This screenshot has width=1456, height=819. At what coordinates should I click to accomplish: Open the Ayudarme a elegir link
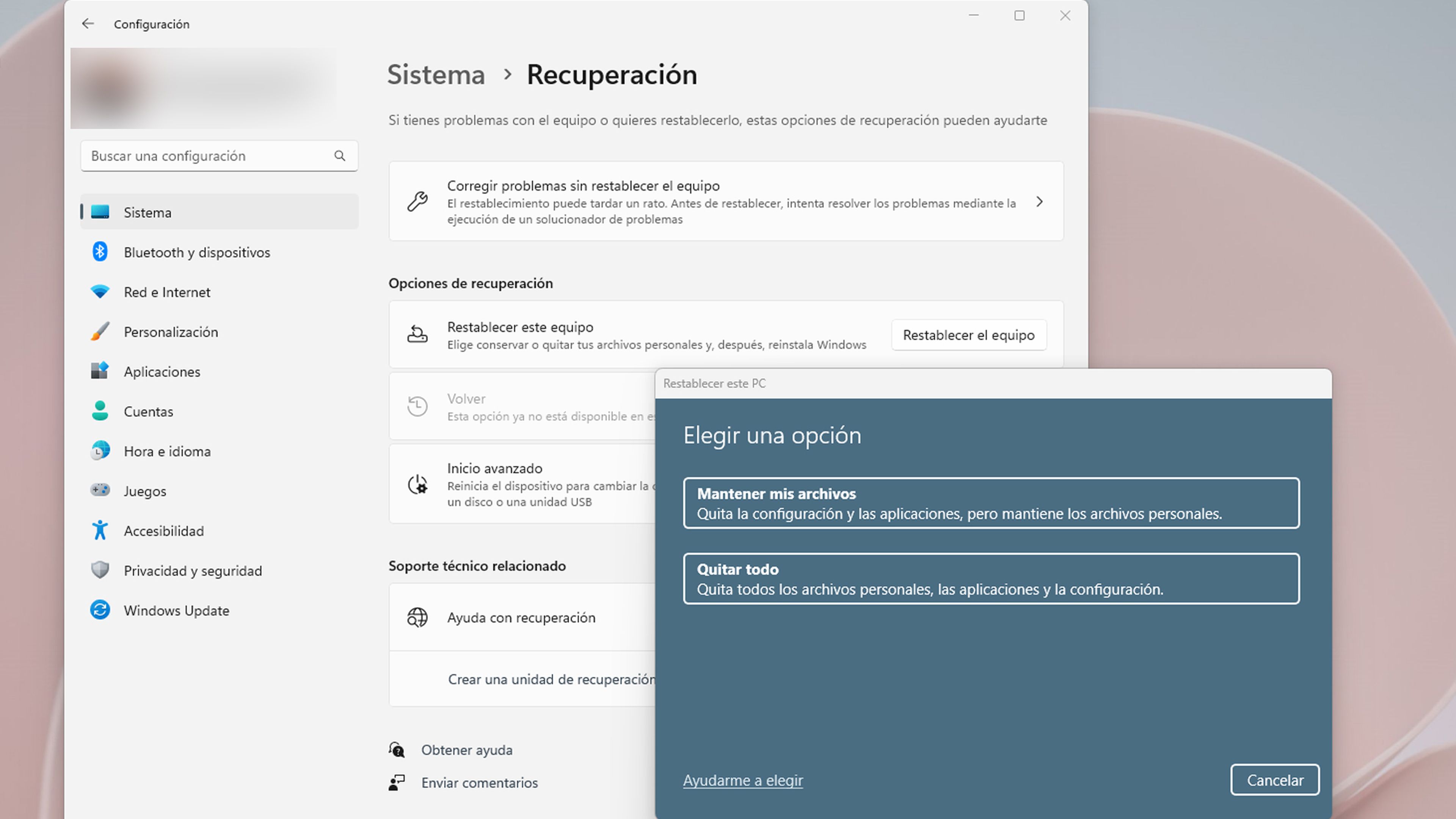click(x=743, y=780)
